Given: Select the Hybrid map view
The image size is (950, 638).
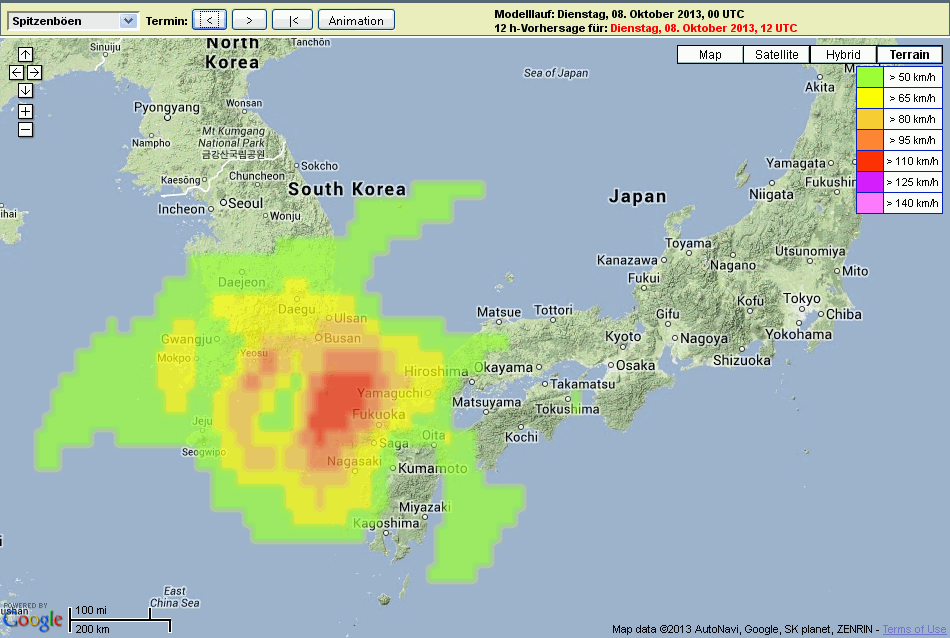Looking at the screenshot, I should point(843,55).
